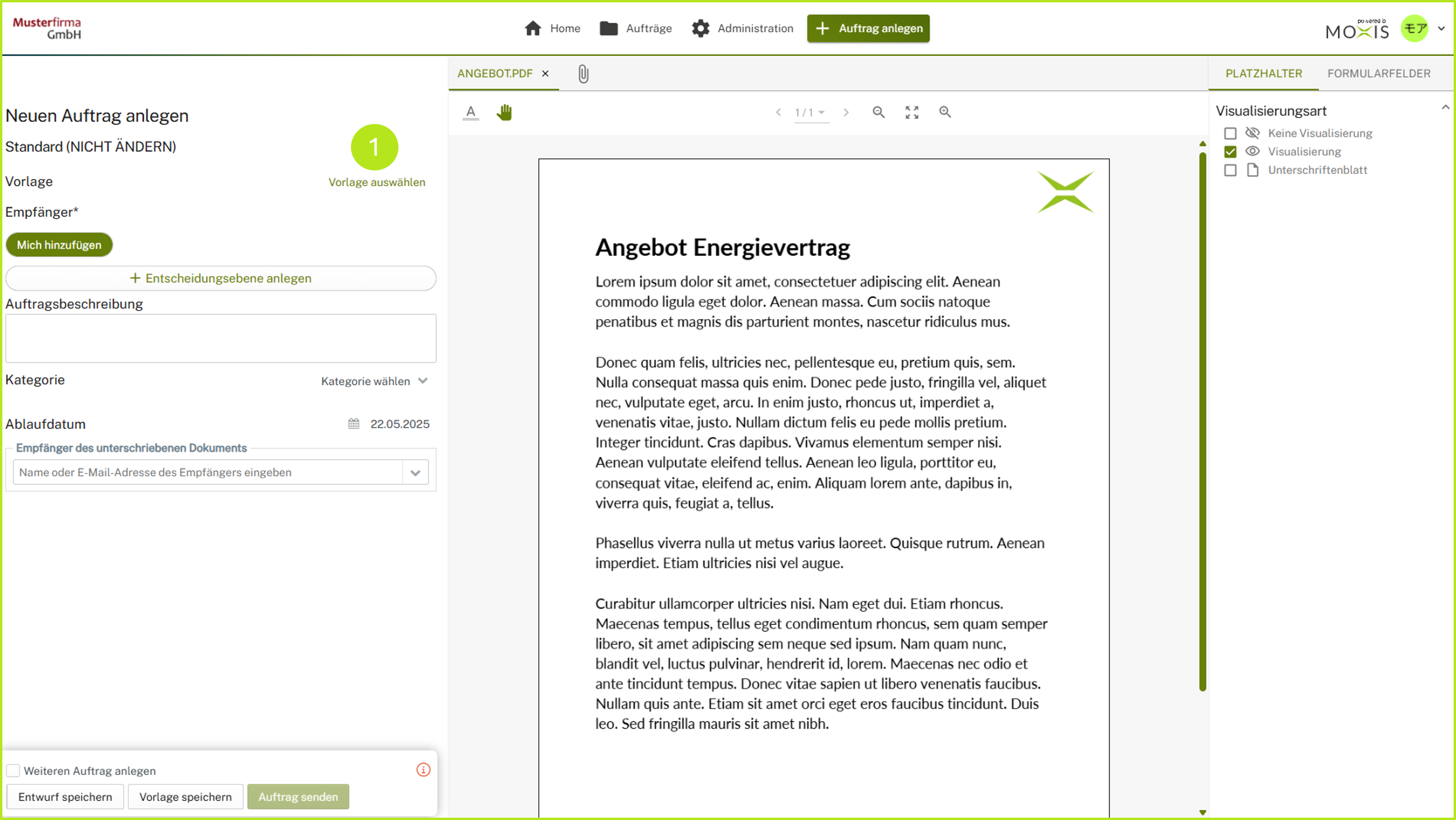Viewport: 1456px width, 820px height.
Task: Zoom in on the PDF document
Action: pyautogui.click(x=945, y=112)
